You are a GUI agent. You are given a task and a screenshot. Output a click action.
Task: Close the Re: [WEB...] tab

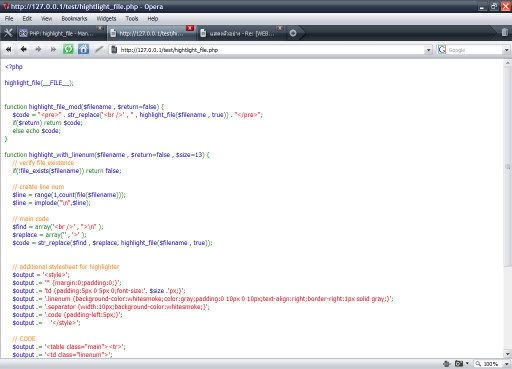280,28
